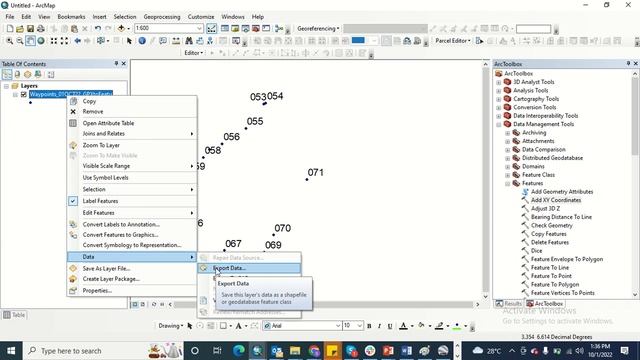The width and height of the screenshot is (640, 360).
Task: Open the Add XY Coordinates tool
Action: 556,200
